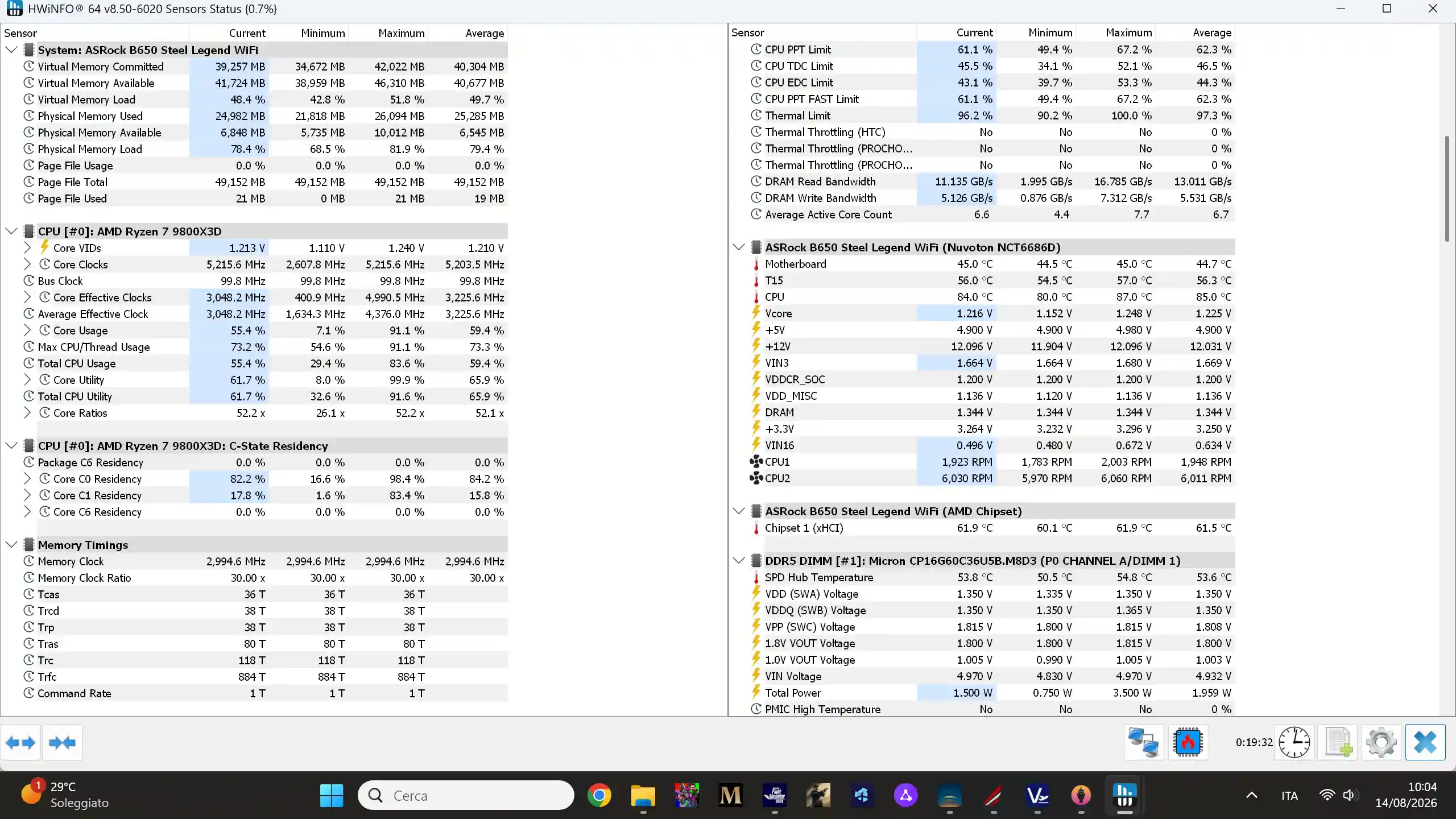This screenshot has height=819, width=1456.
Task: Open the M letter app in taskbar
Action: [730, 795]
